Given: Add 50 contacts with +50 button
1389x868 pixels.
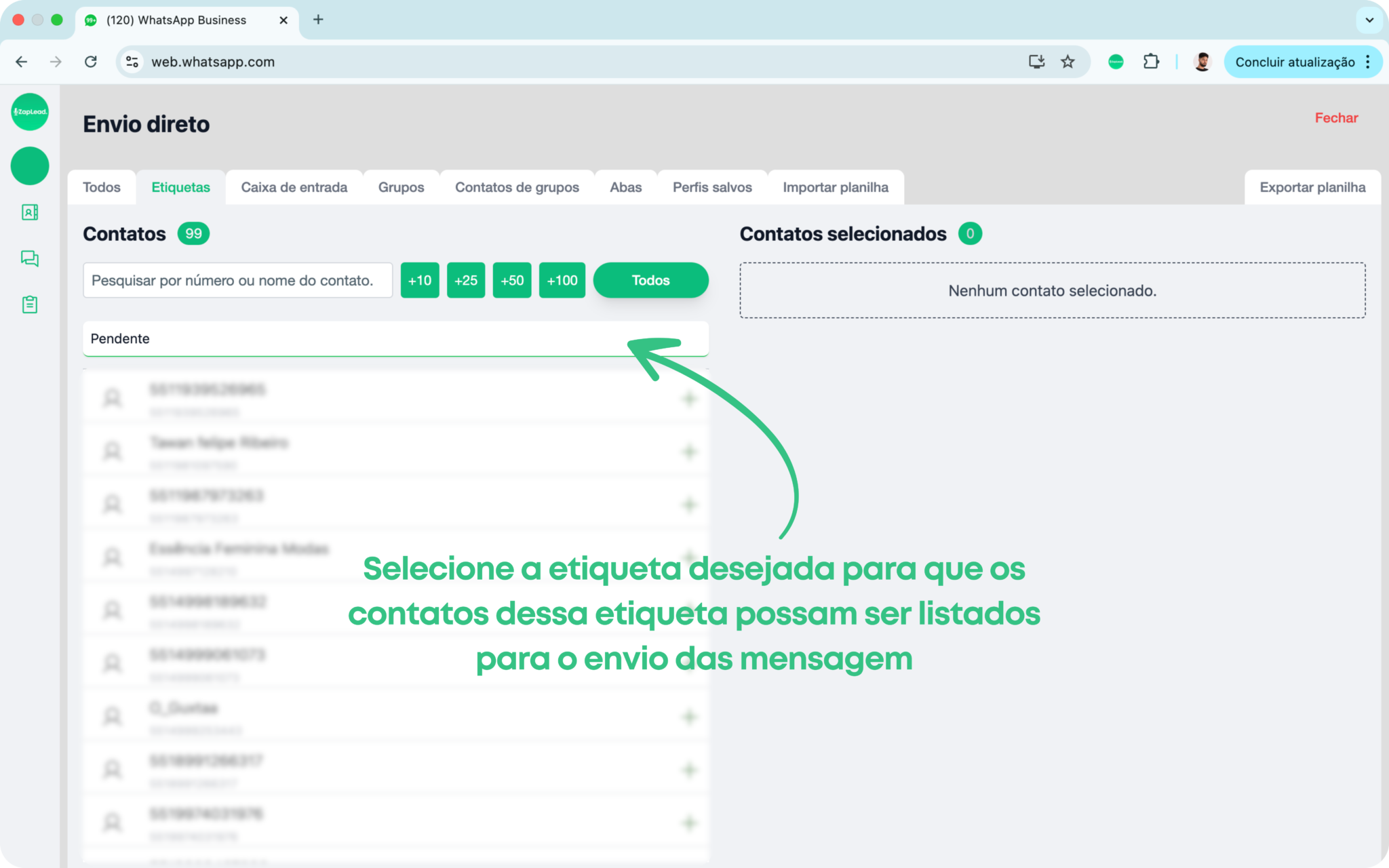Looking at the screenshot, I should (x=511, y=280).
